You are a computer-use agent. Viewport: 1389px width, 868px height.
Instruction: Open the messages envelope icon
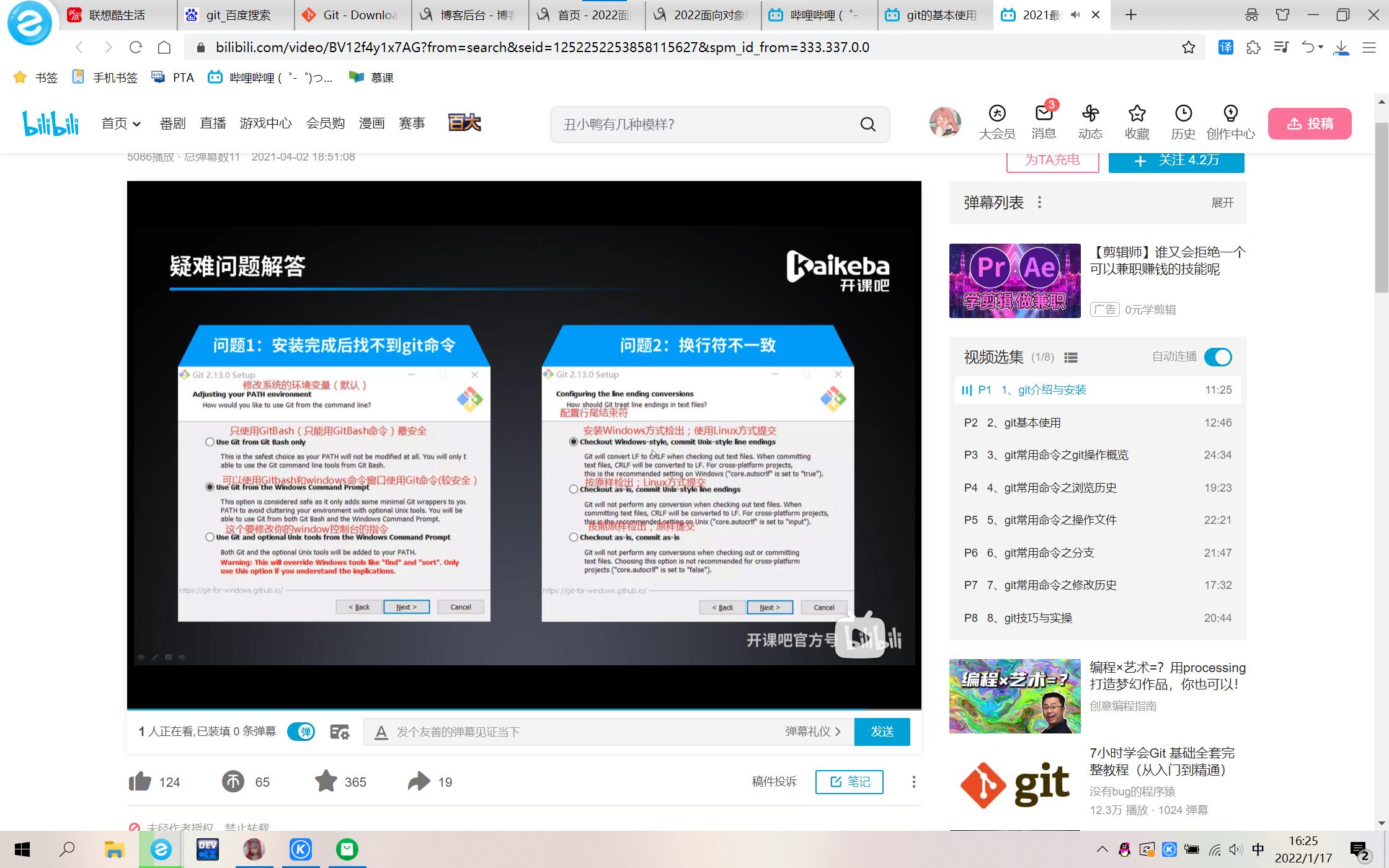point(1044,114)
